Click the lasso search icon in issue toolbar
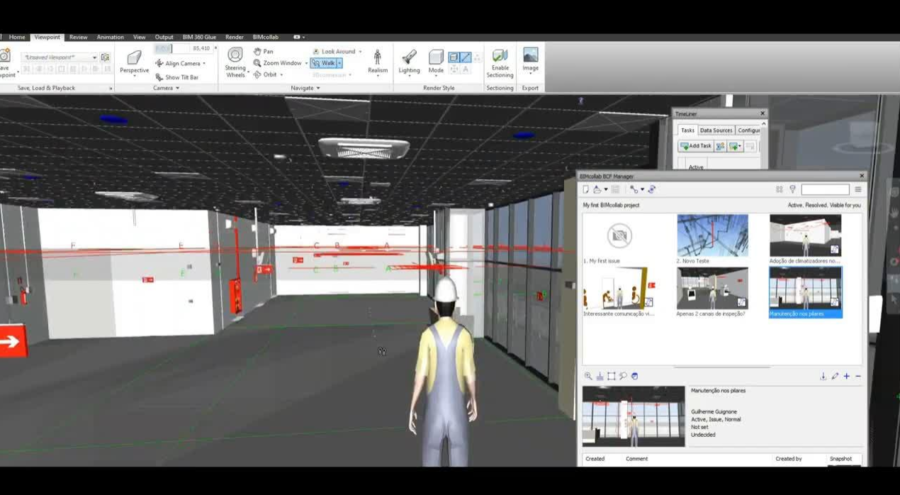The width and height of the screenshot is (900, 495). click(623, 376)
